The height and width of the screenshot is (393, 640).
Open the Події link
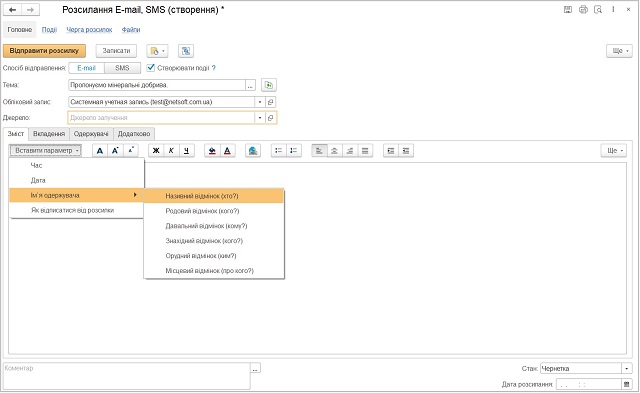[x=49, y=30]
